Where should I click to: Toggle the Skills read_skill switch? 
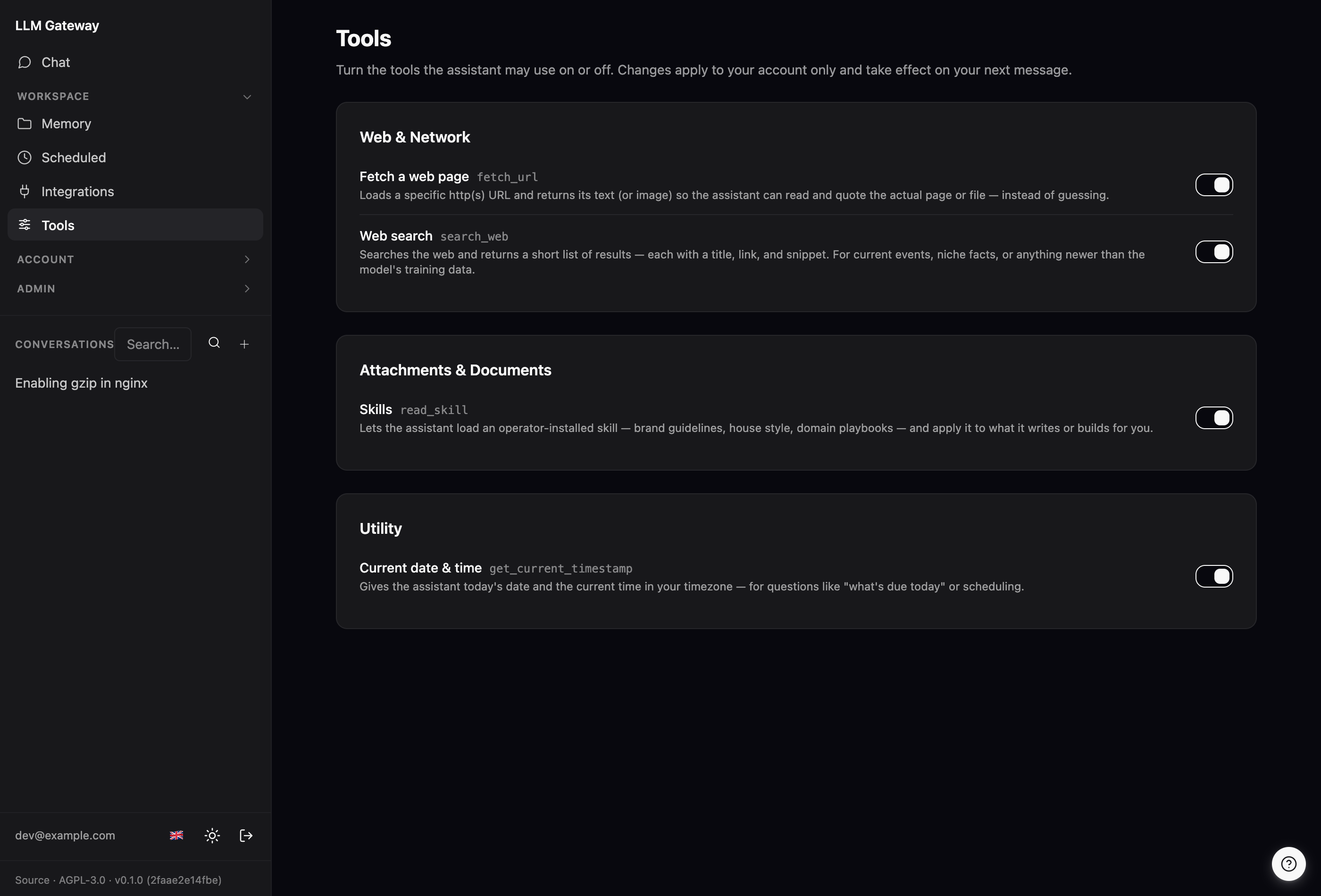1214,418
